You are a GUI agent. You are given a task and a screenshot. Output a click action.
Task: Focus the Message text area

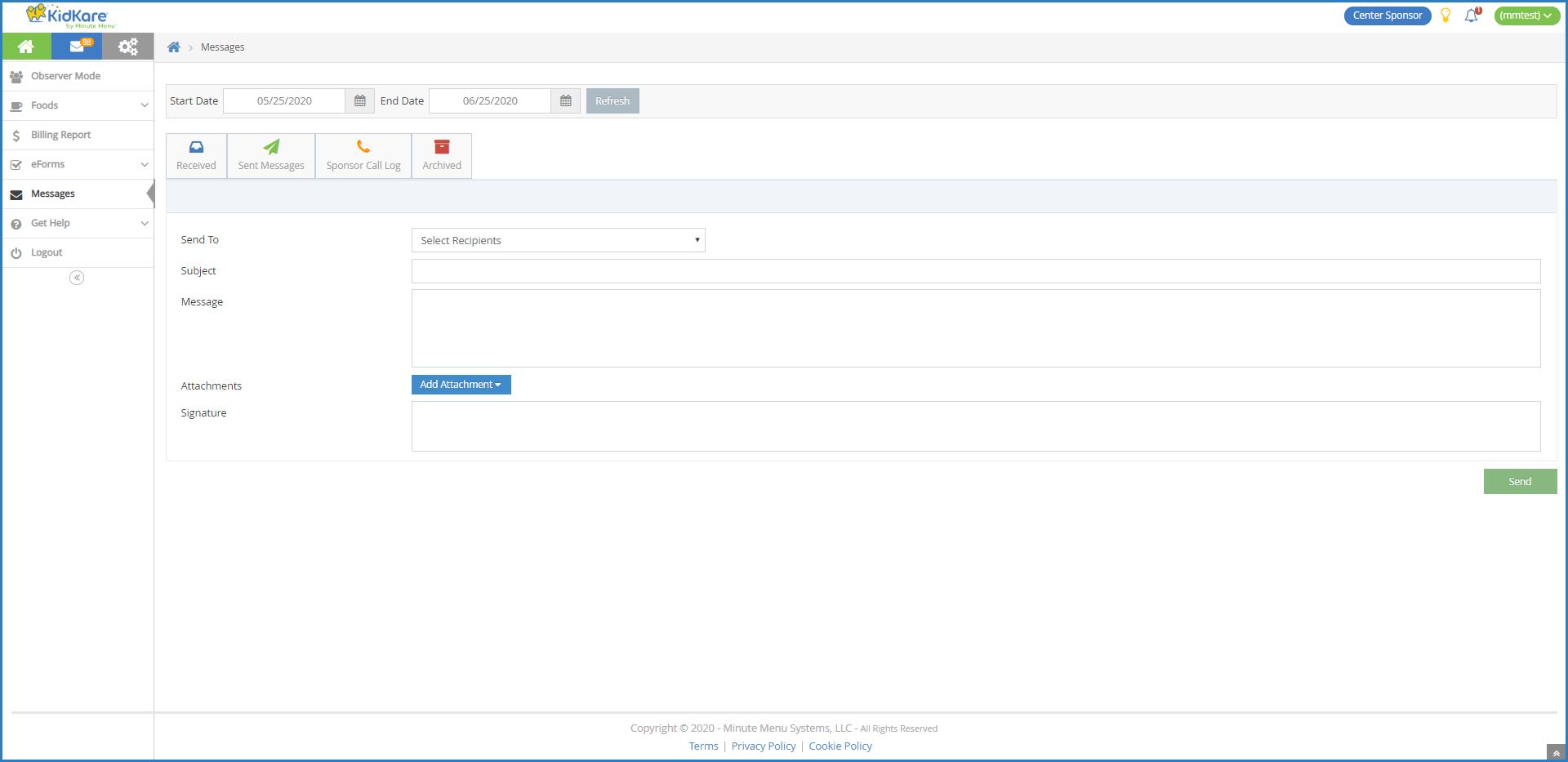(976, 328)
